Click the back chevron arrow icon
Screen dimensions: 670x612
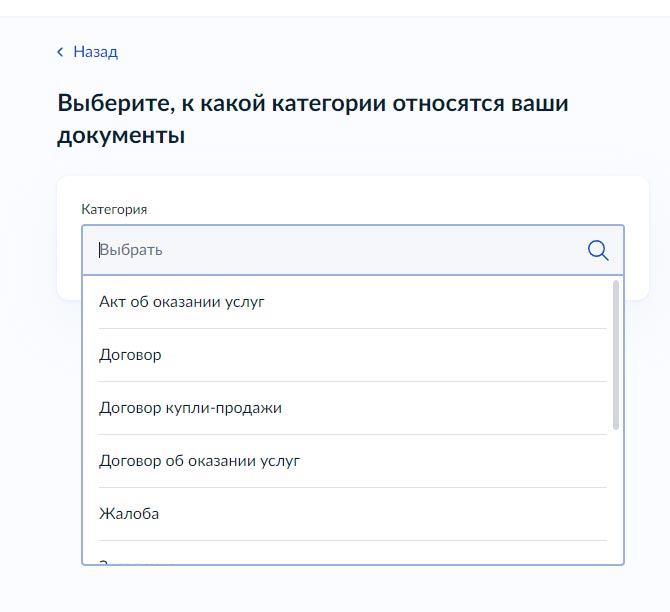pos(60,52)
